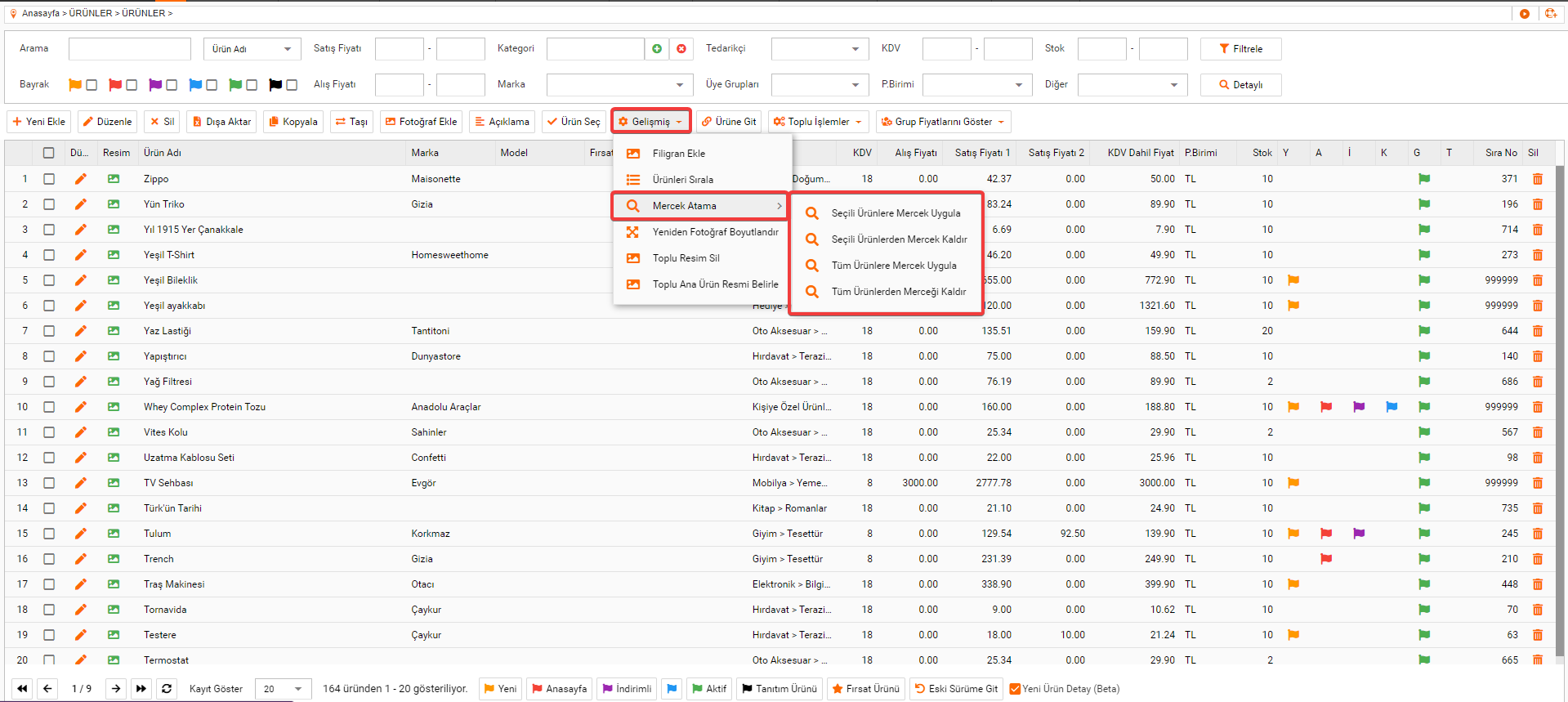
Task: Click the Filtrele button
Action: (x=1240, y=49)
